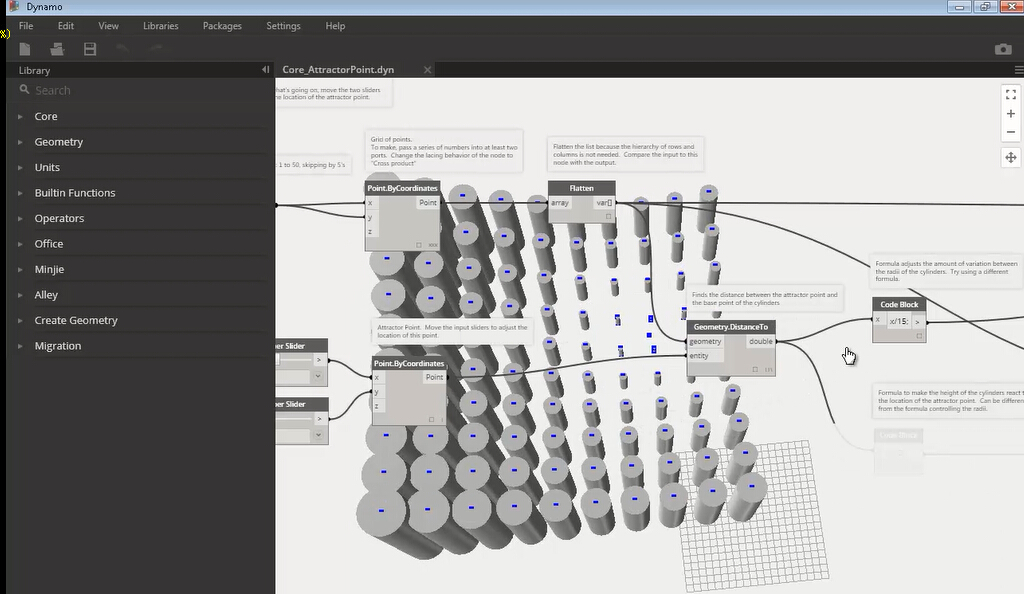Click the Zoom to Fit icon
This screenshot has height=594, width=1024.
click(1010, 94)
